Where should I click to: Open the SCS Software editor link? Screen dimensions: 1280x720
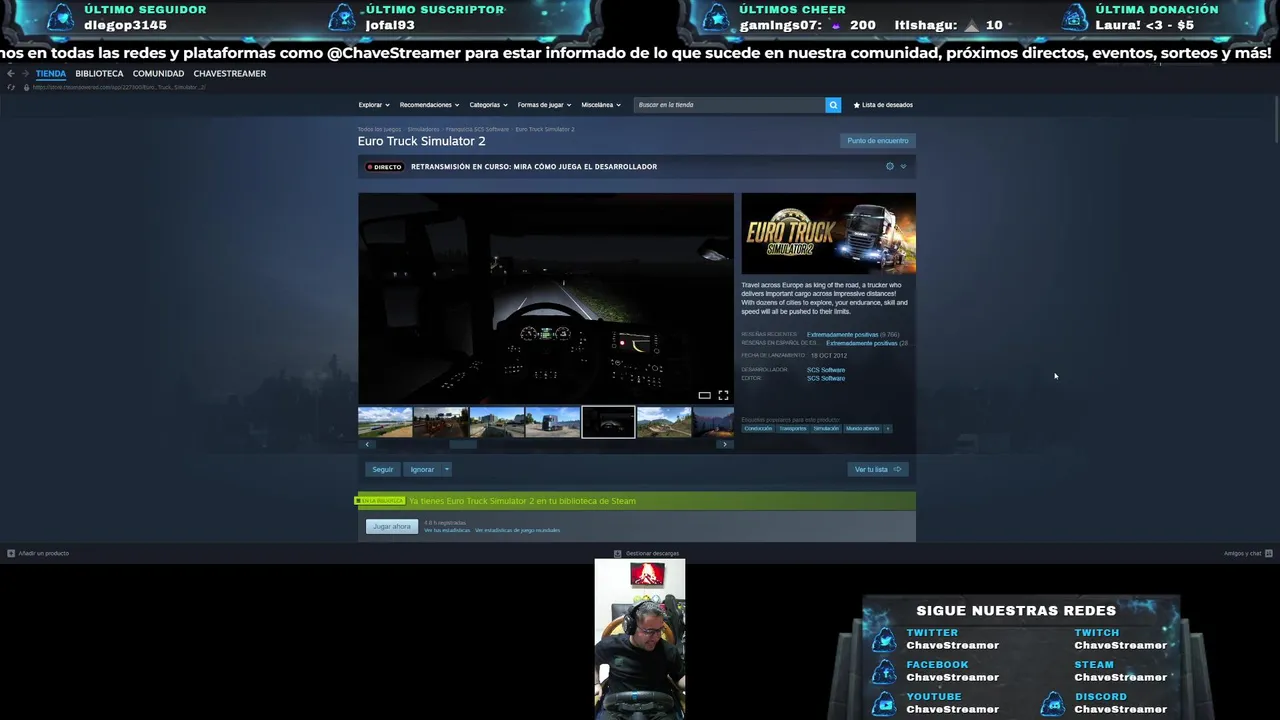(x=826, y=378)
